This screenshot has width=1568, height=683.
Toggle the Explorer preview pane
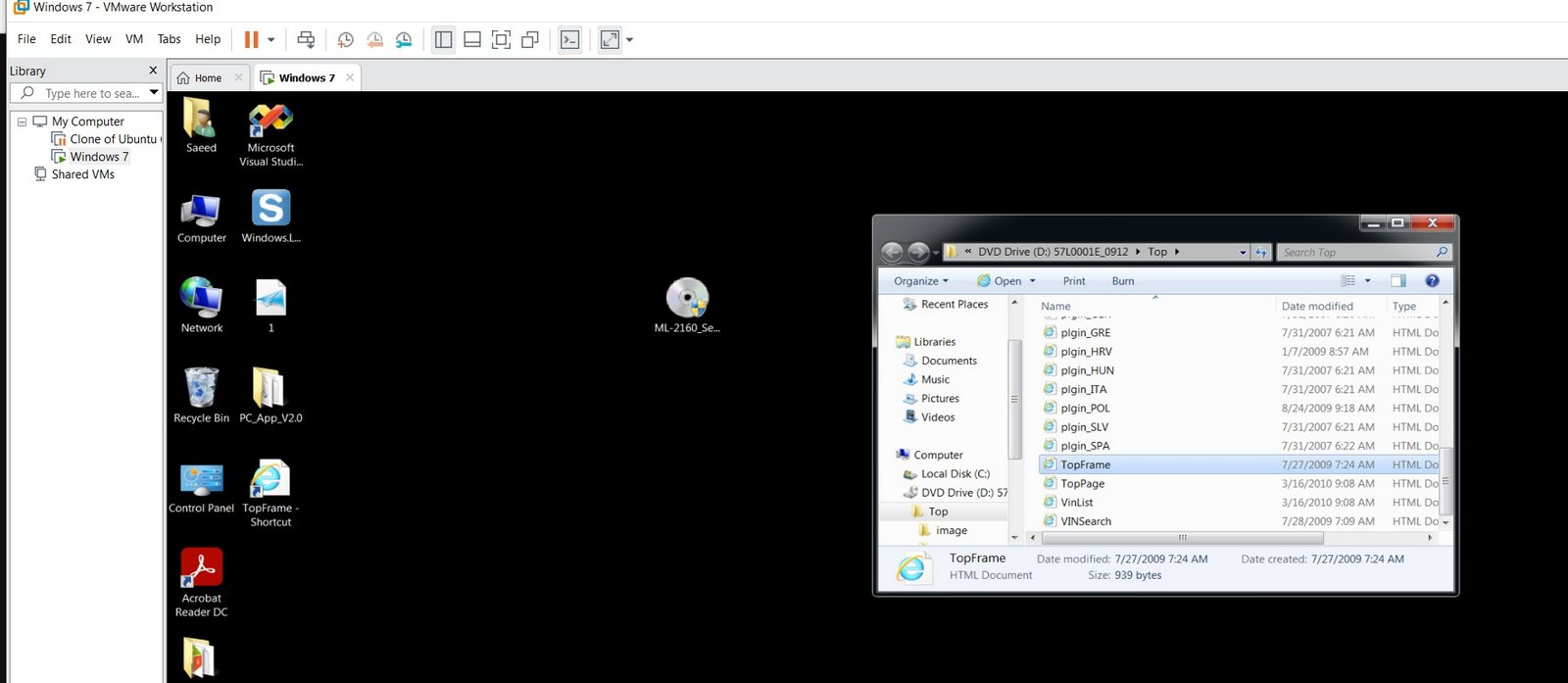[x=1398, y=281]
